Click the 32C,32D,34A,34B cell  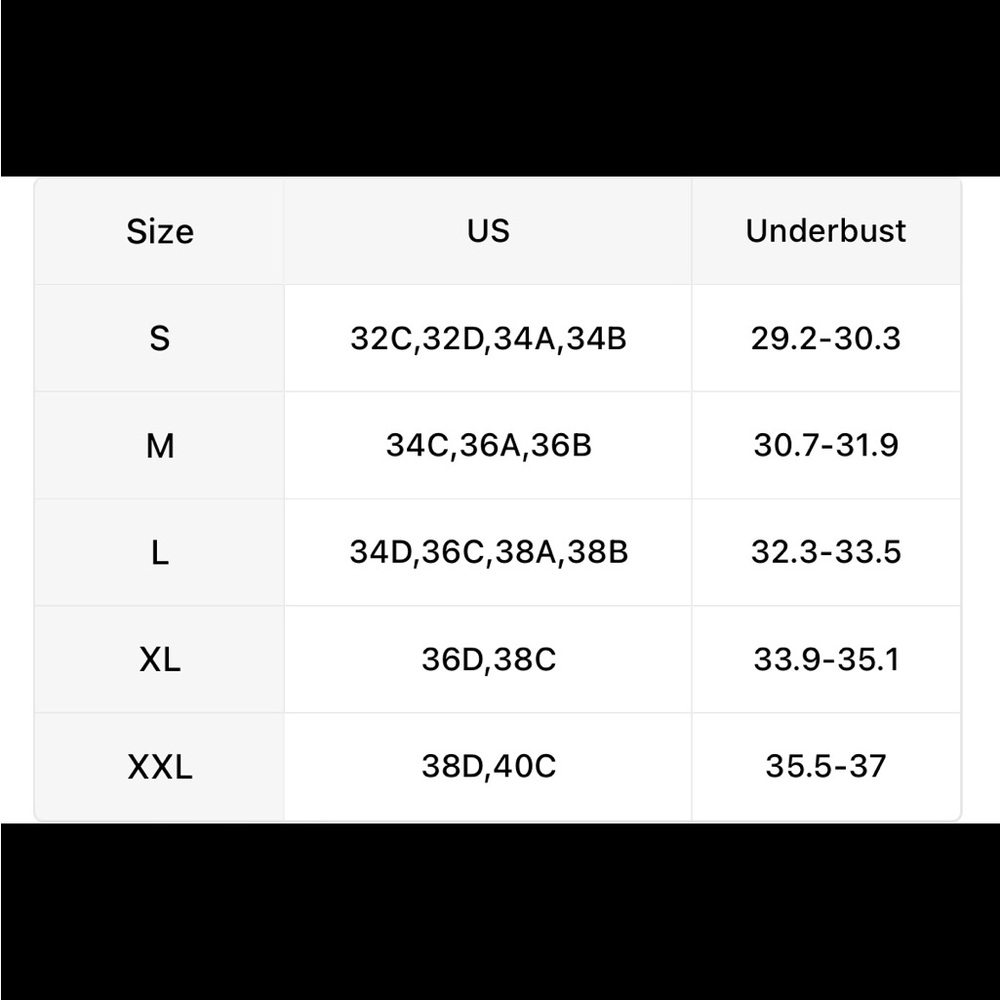click(x=488, y=339)
